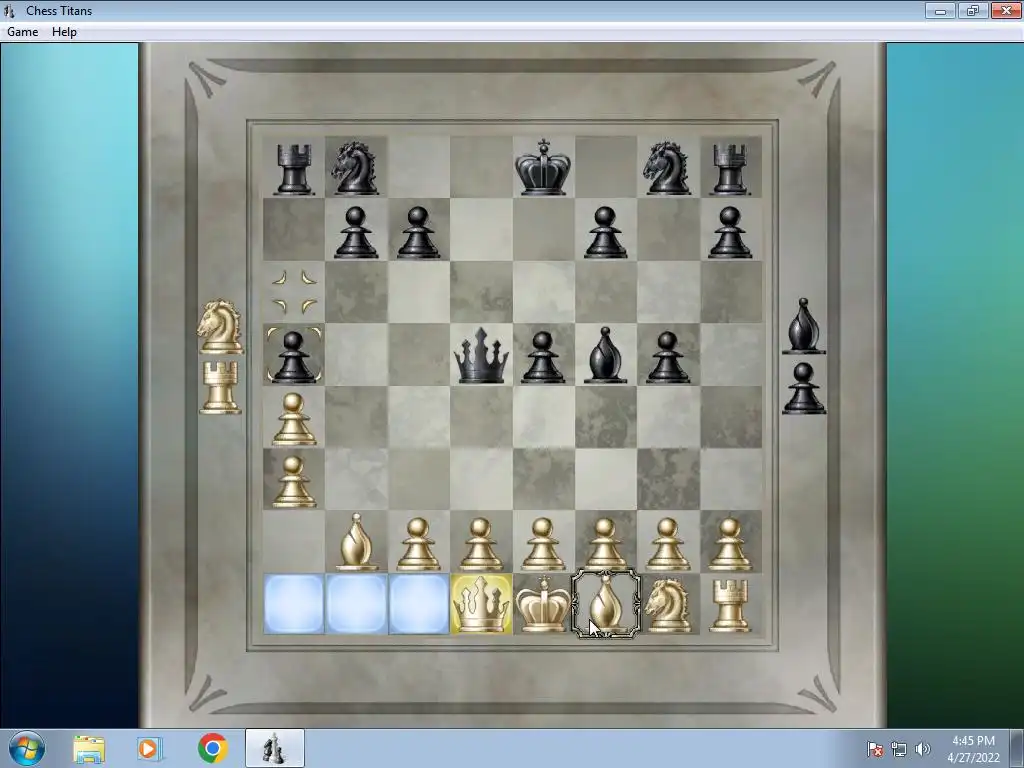Click the captured white rook beside board
Viewport: 1024px width, 768px height.
221,388
